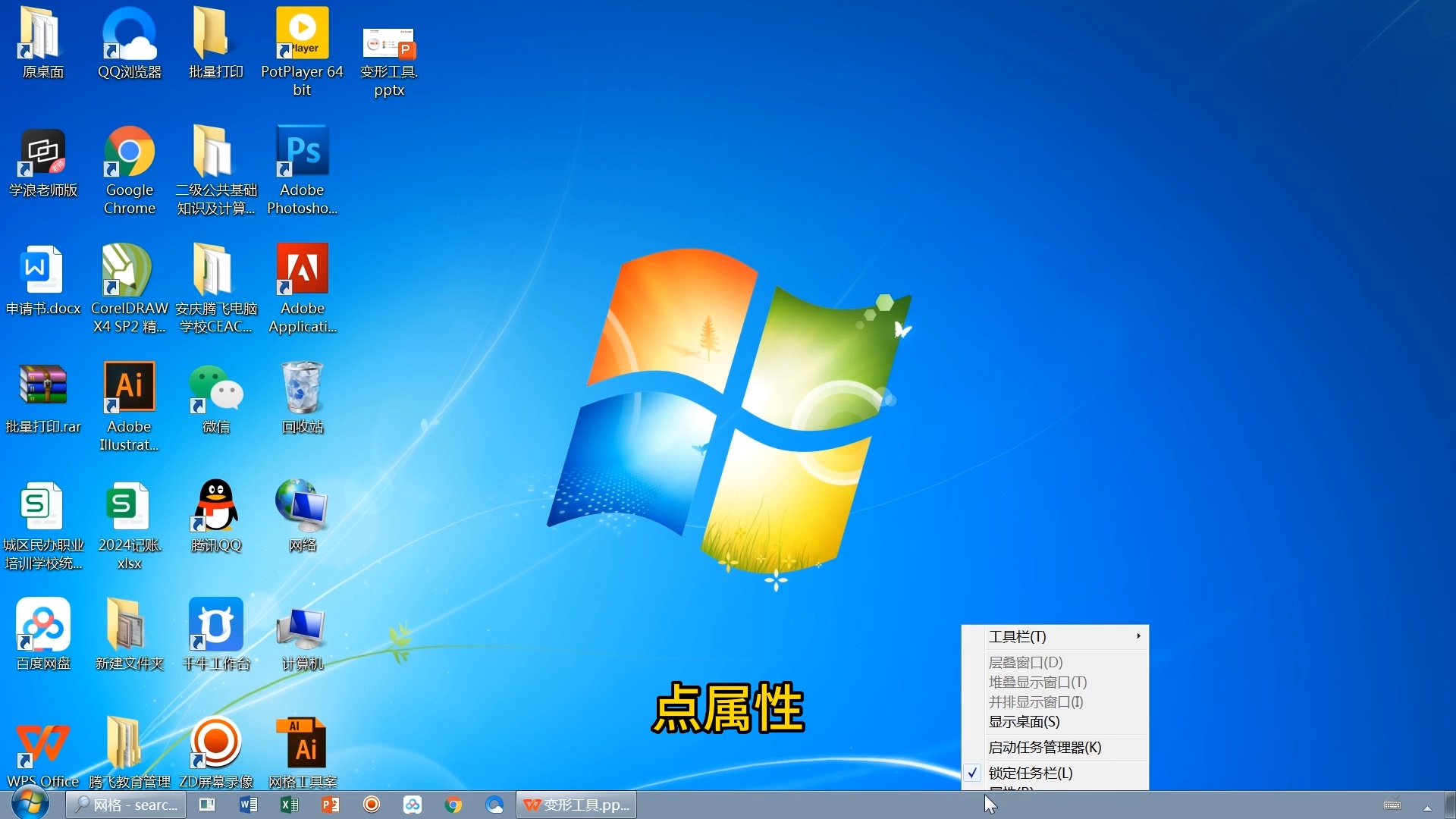Show hidden tray icons arrow
This screenshot has width=1456, height=819.
point(1427,808)
